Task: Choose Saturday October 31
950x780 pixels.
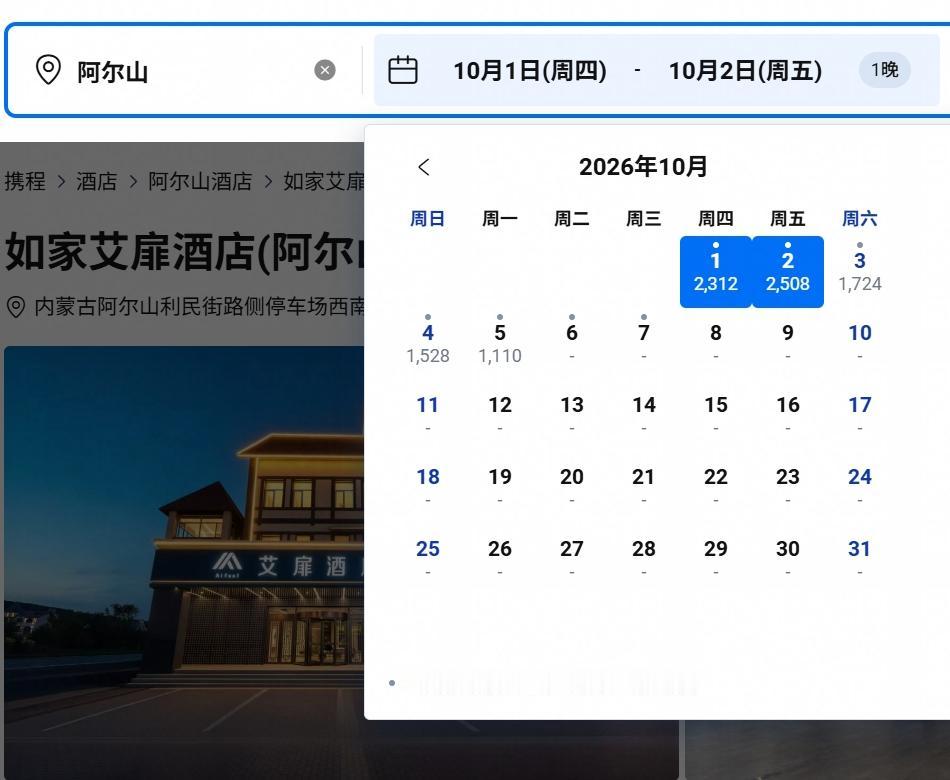Action: click(x=860, y=560)
